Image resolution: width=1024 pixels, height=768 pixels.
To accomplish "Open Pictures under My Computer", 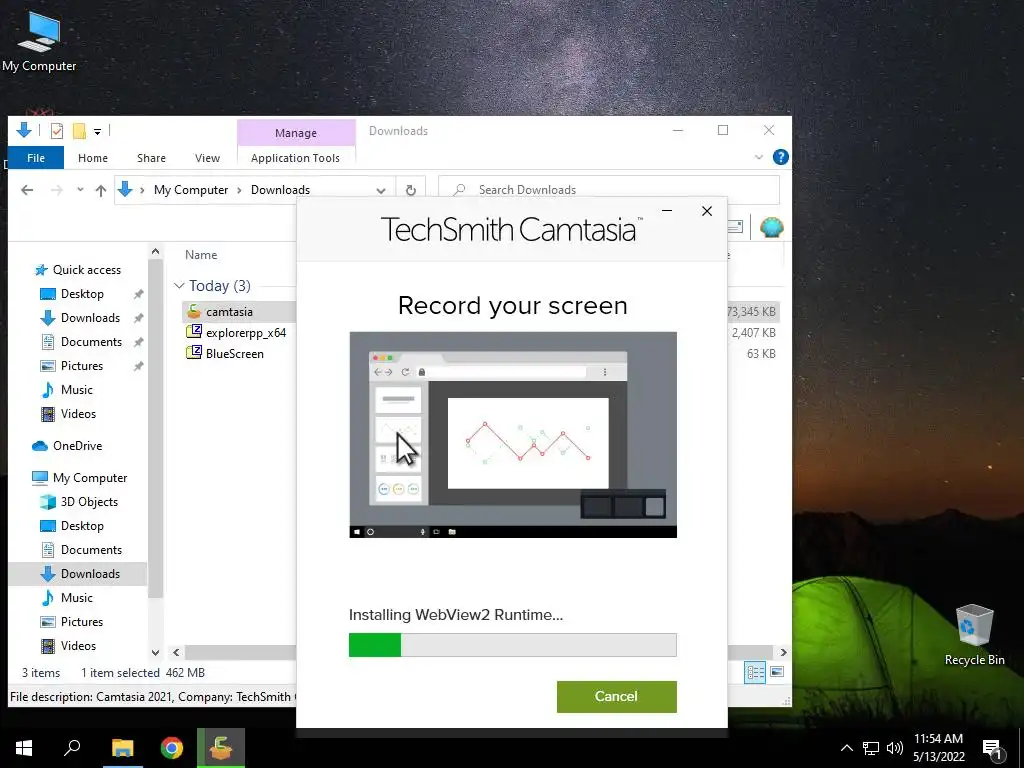I will tap(82, 622).
